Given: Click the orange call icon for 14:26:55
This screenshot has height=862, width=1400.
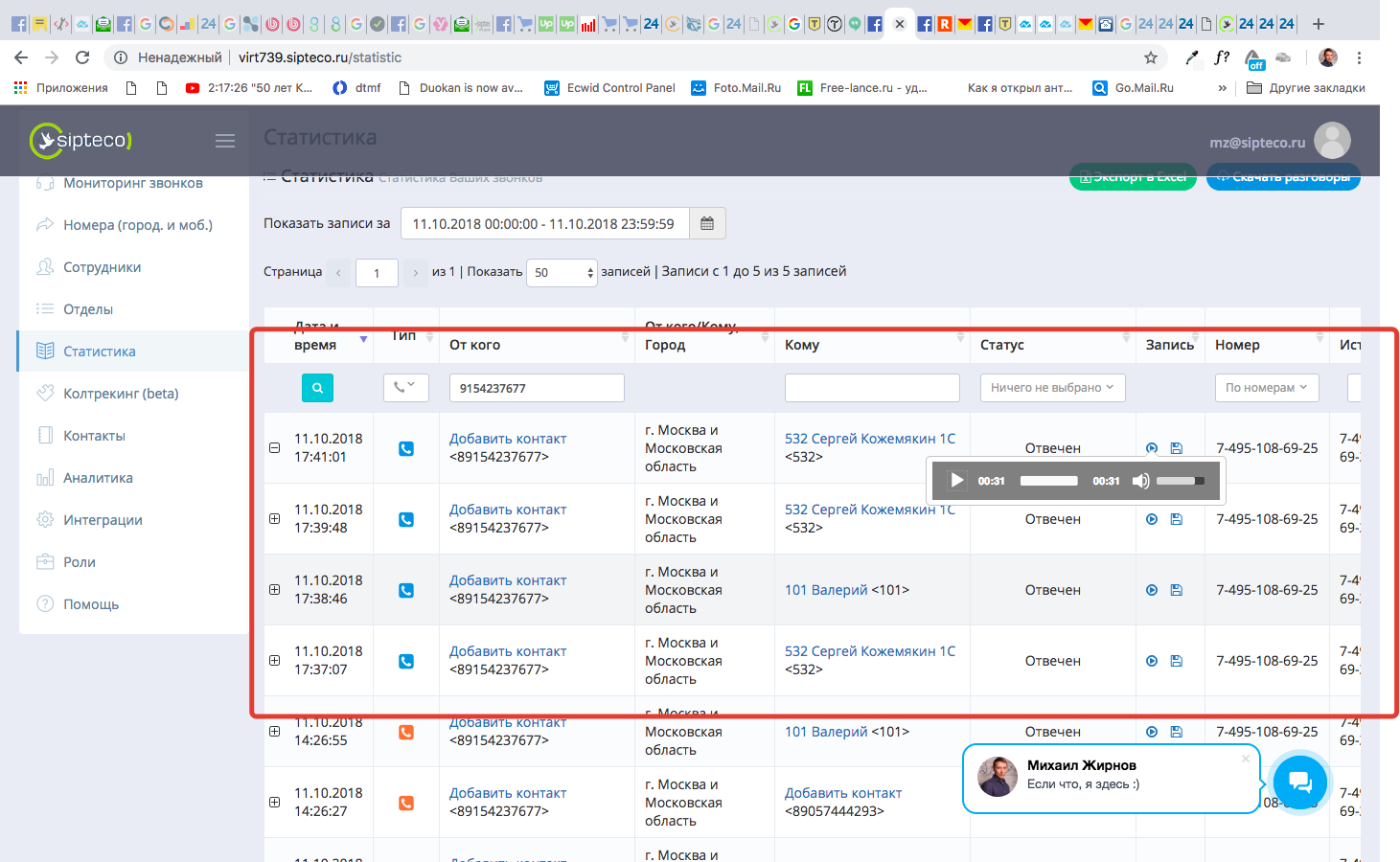Looking at the screenshot, I should point(406,732).
